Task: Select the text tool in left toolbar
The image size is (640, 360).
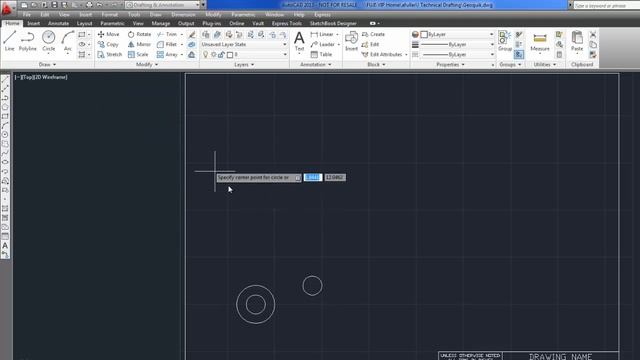Action: tap(5, 246)
